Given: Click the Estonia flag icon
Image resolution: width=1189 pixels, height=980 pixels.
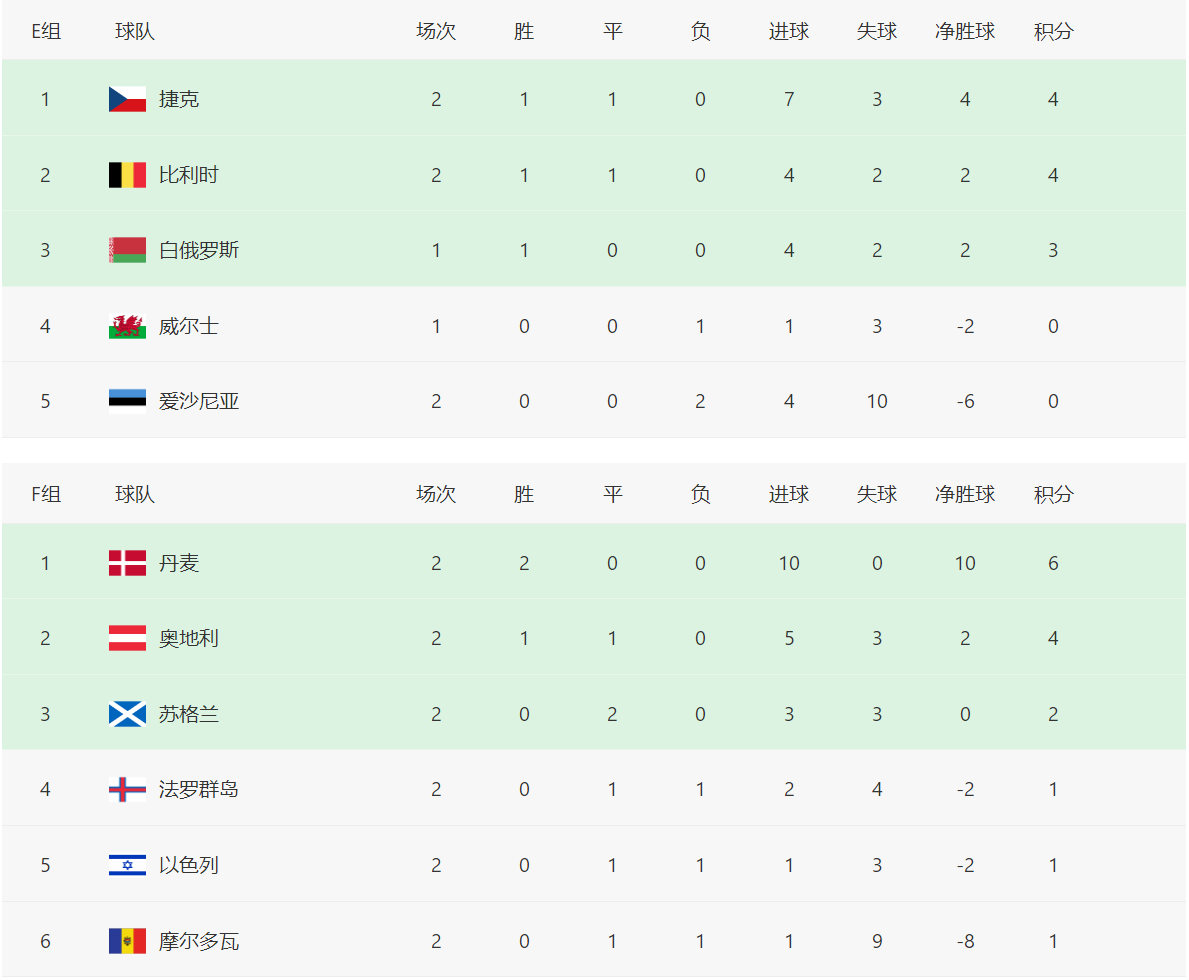Looking at the screenshot, I should (127, 399).
